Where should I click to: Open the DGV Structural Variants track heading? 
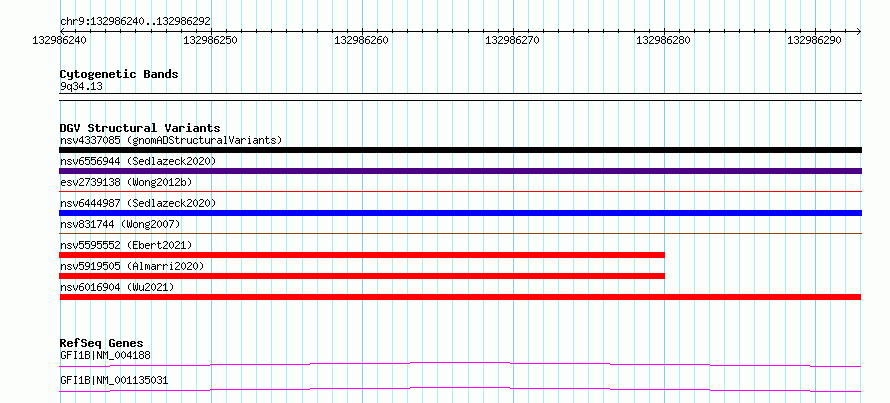click(140, 128)
